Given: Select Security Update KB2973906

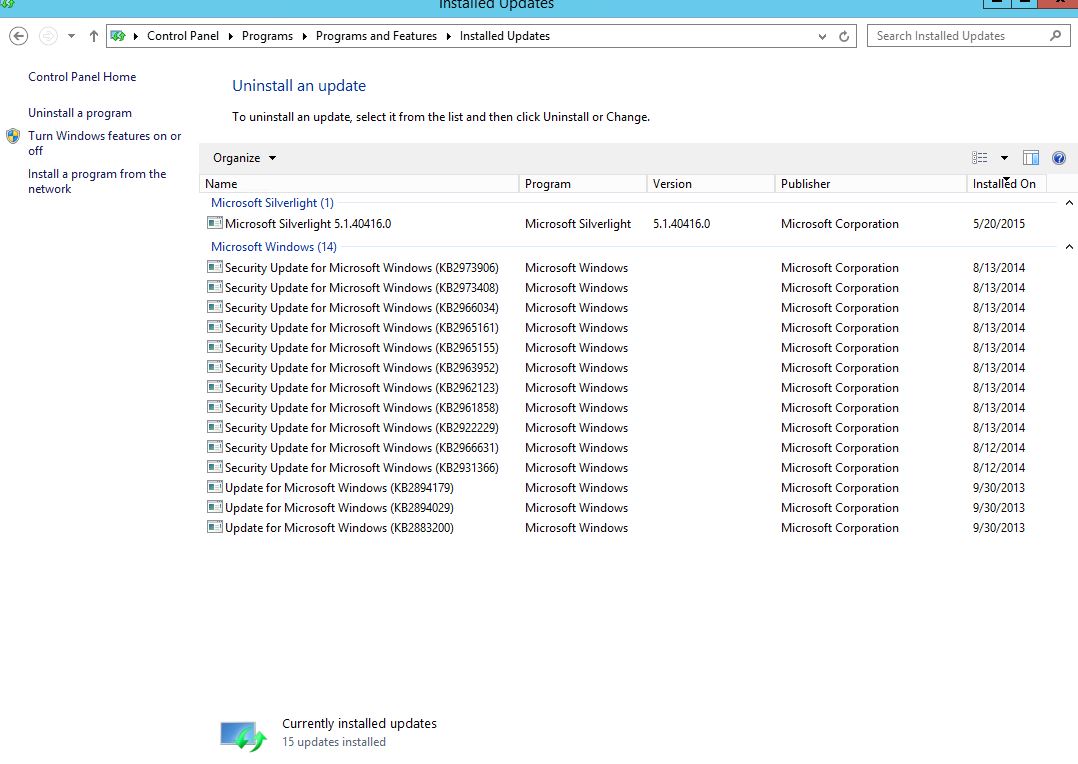Looking at the screenshot, I should tap(362, 268).
